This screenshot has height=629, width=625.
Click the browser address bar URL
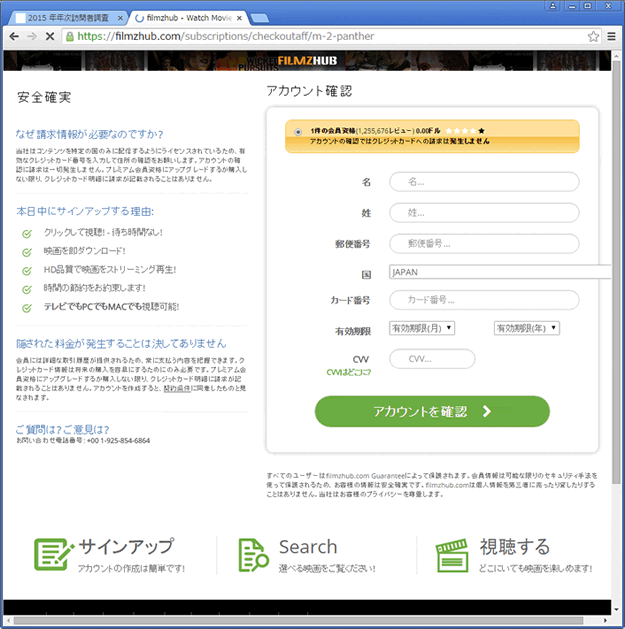(x=225, y=37)
